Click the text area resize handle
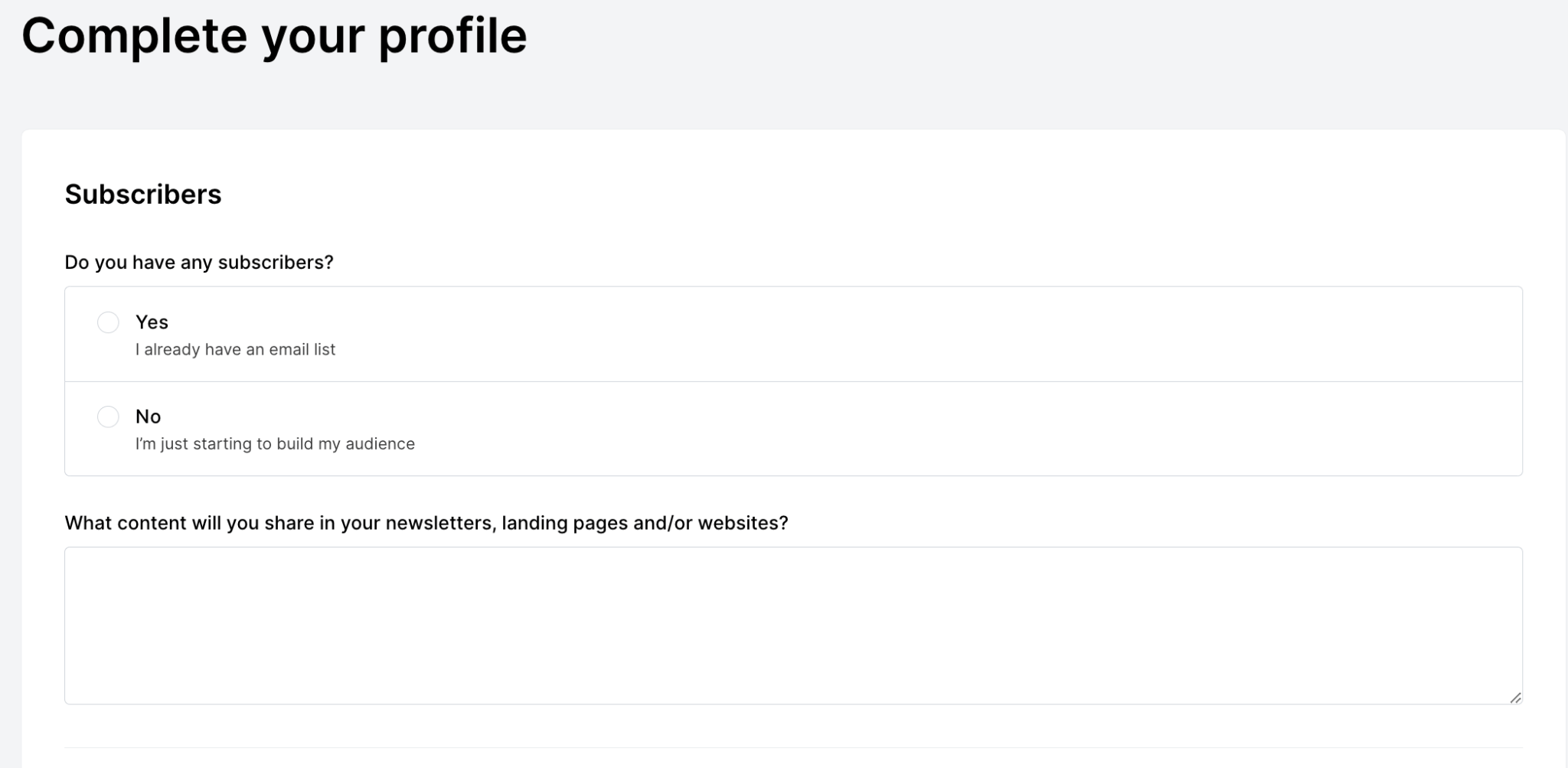Viewport: 1568px width, 768px height. click(x=1515, y=698)
